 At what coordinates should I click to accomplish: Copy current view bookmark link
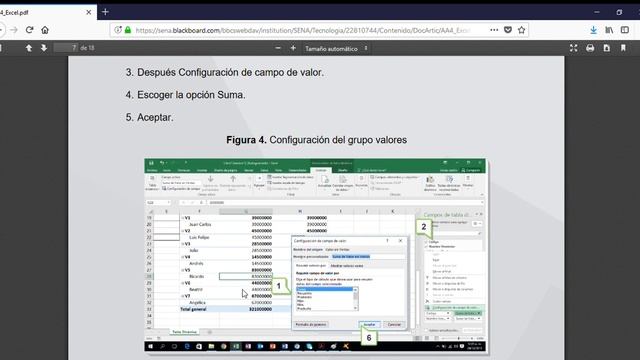pos(623,48)
